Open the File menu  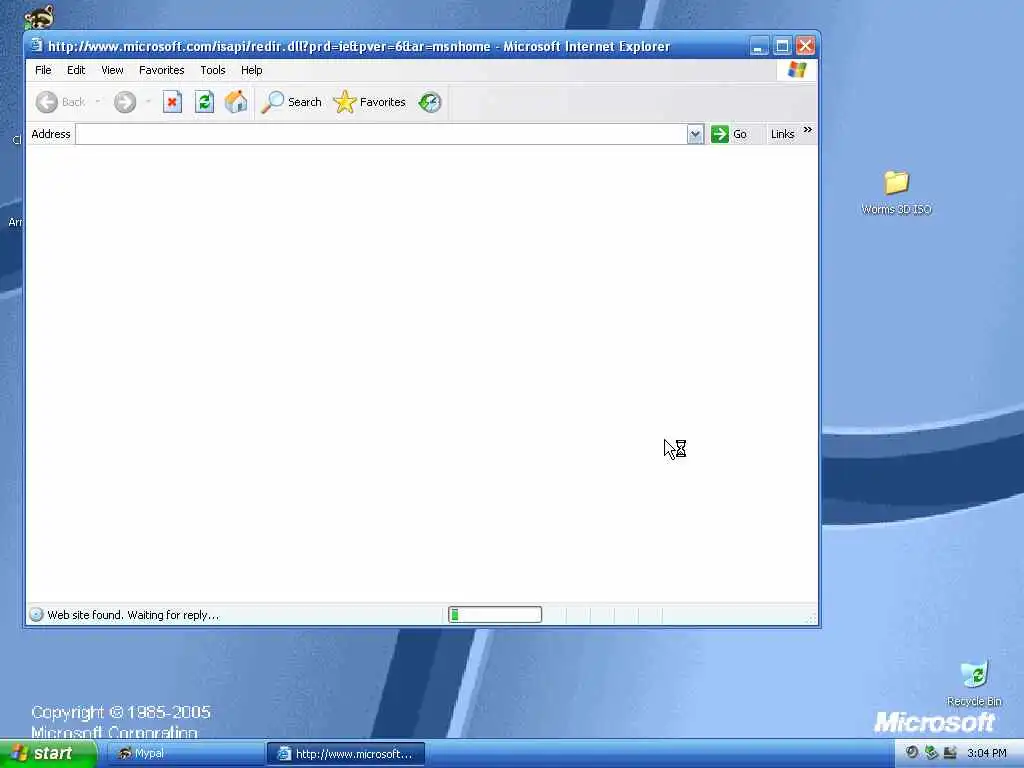pyautogui.click(x=43, y=70)
